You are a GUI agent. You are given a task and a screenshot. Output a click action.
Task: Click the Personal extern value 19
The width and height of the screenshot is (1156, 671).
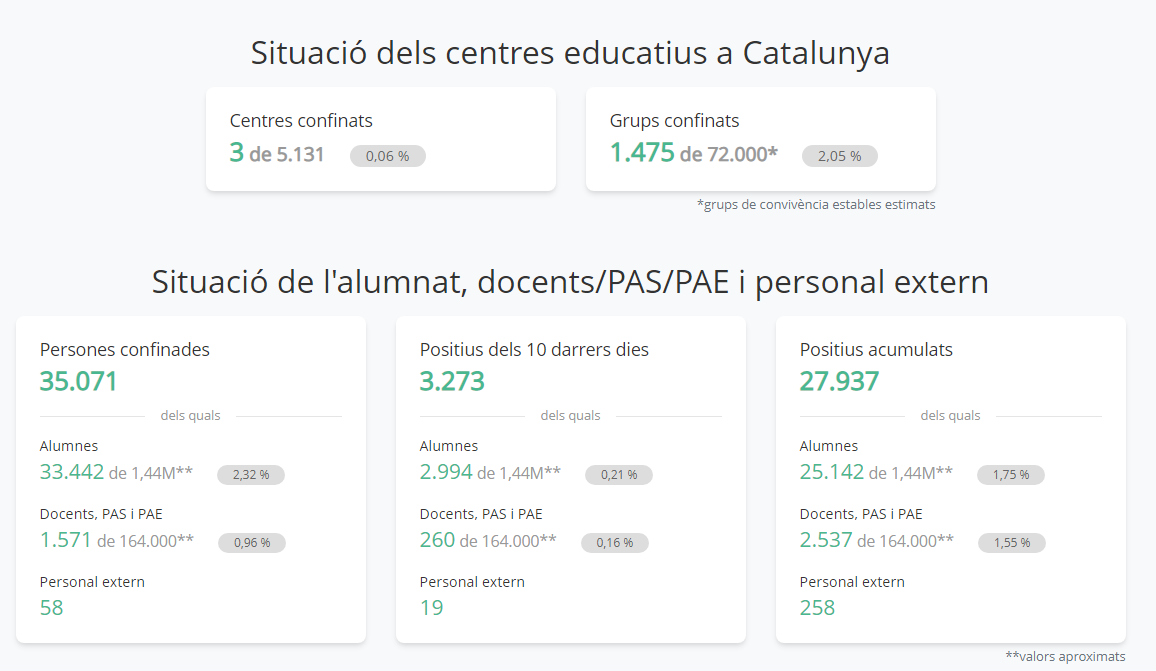(431, 608)
